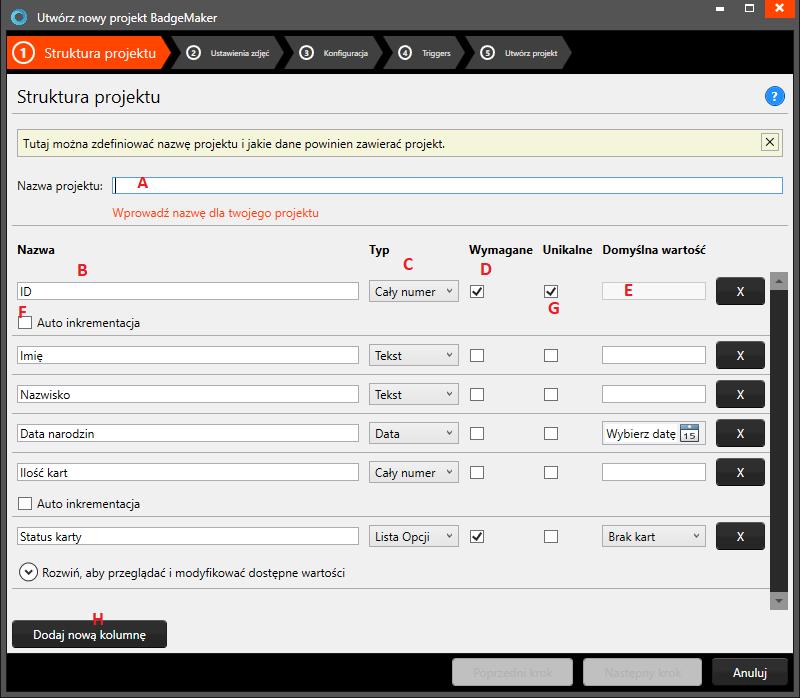This screenshot has width=801, height=698.
Task: Delete the Imię column row
Action: pos(740,355)
